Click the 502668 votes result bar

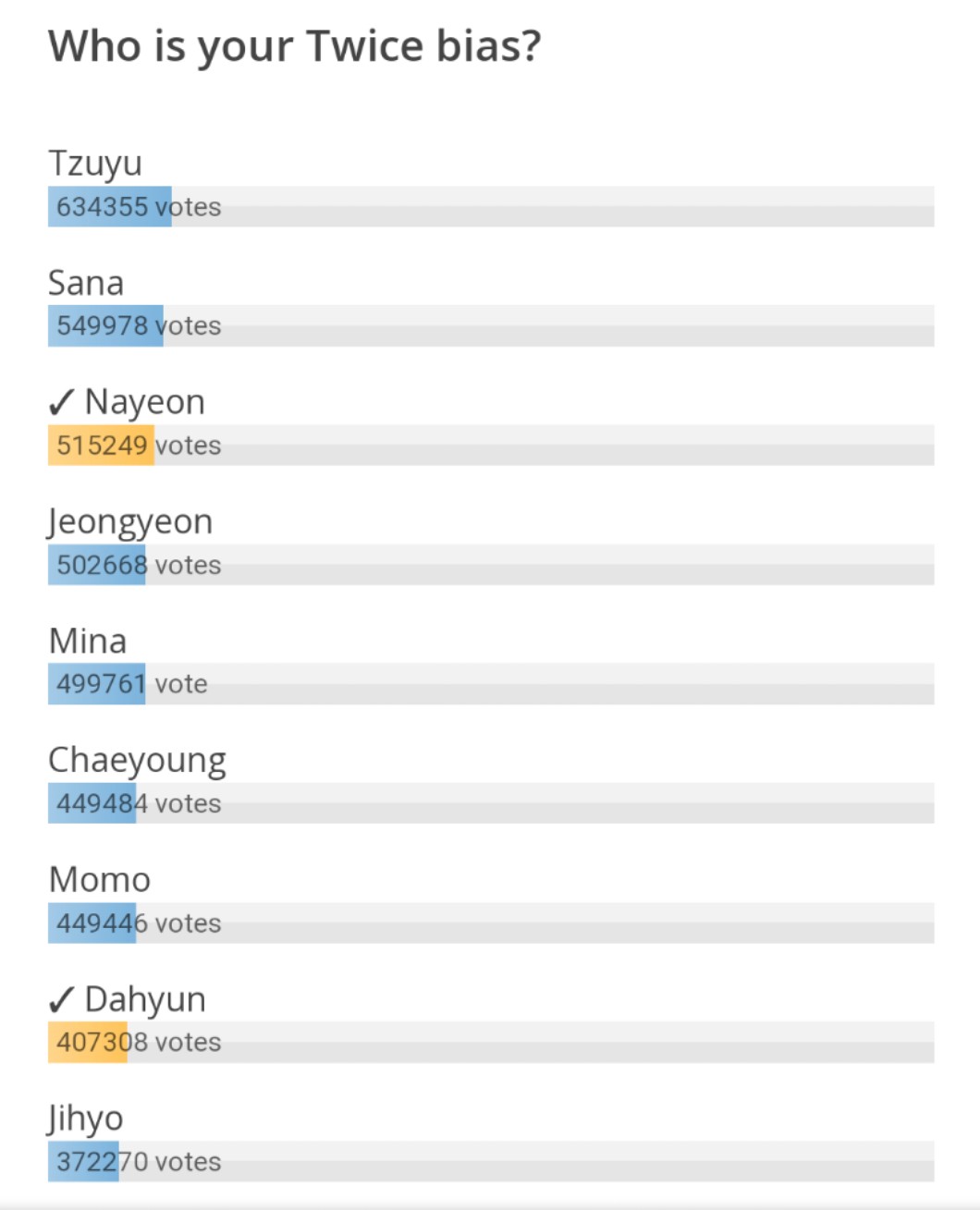(97, 564)
